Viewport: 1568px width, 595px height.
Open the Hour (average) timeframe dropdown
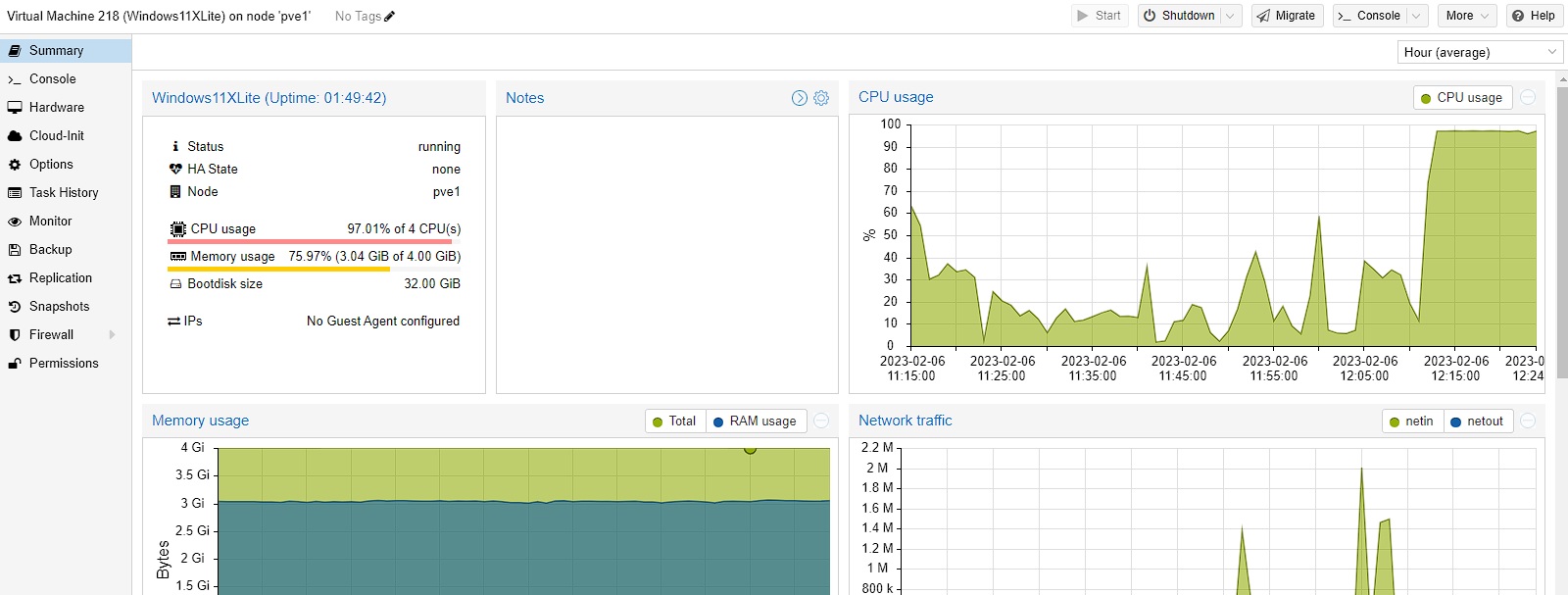pos(1480,52)
